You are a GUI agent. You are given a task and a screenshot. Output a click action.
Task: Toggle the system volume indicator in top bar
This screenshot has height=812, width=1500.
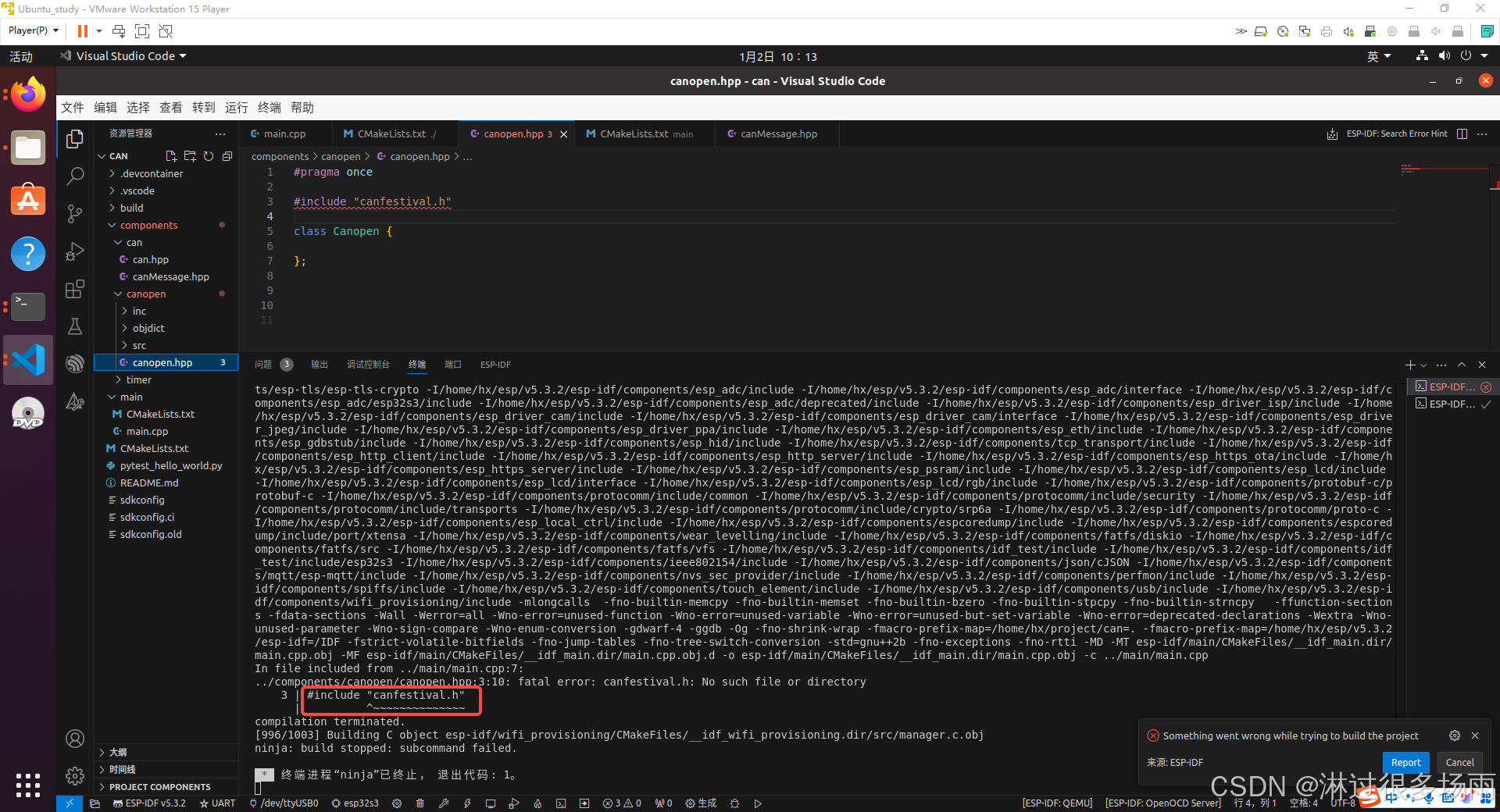pos(1445,56)
